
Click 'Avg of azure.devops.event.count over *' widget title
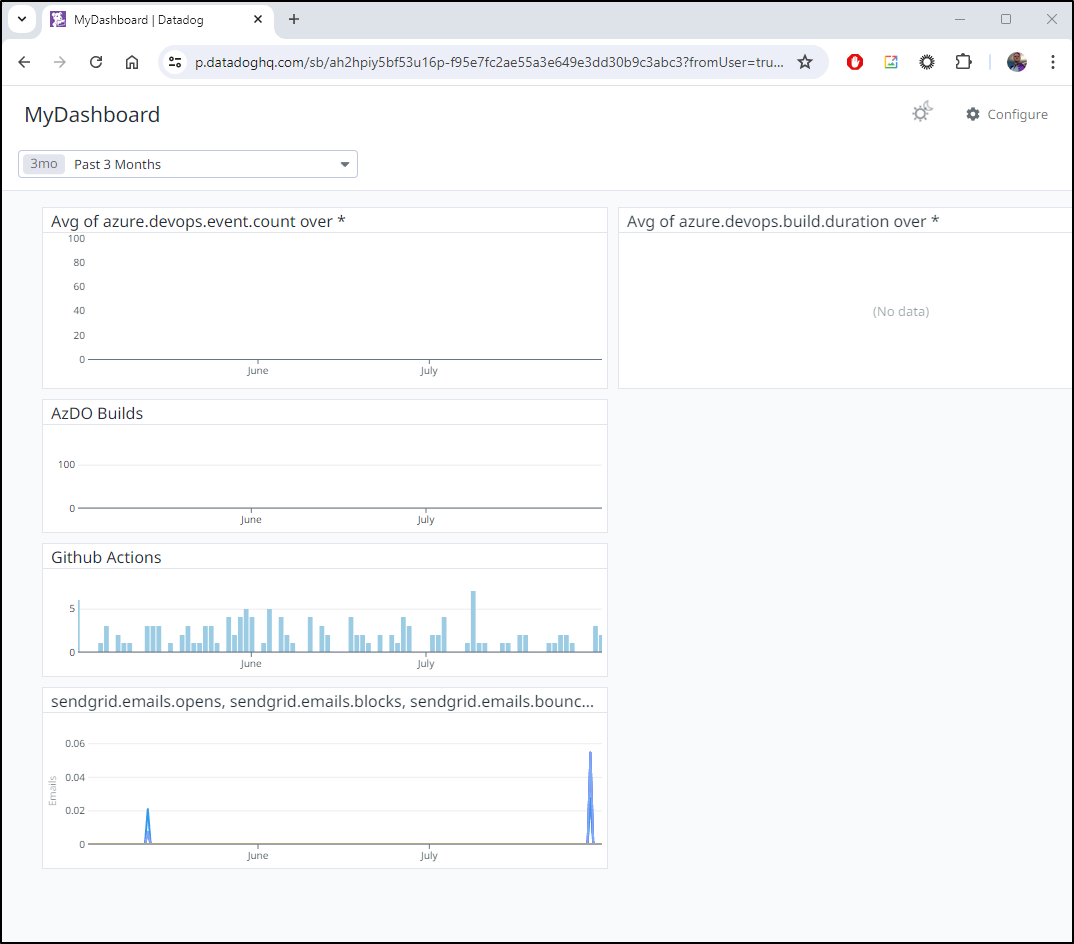pos(198,221)
